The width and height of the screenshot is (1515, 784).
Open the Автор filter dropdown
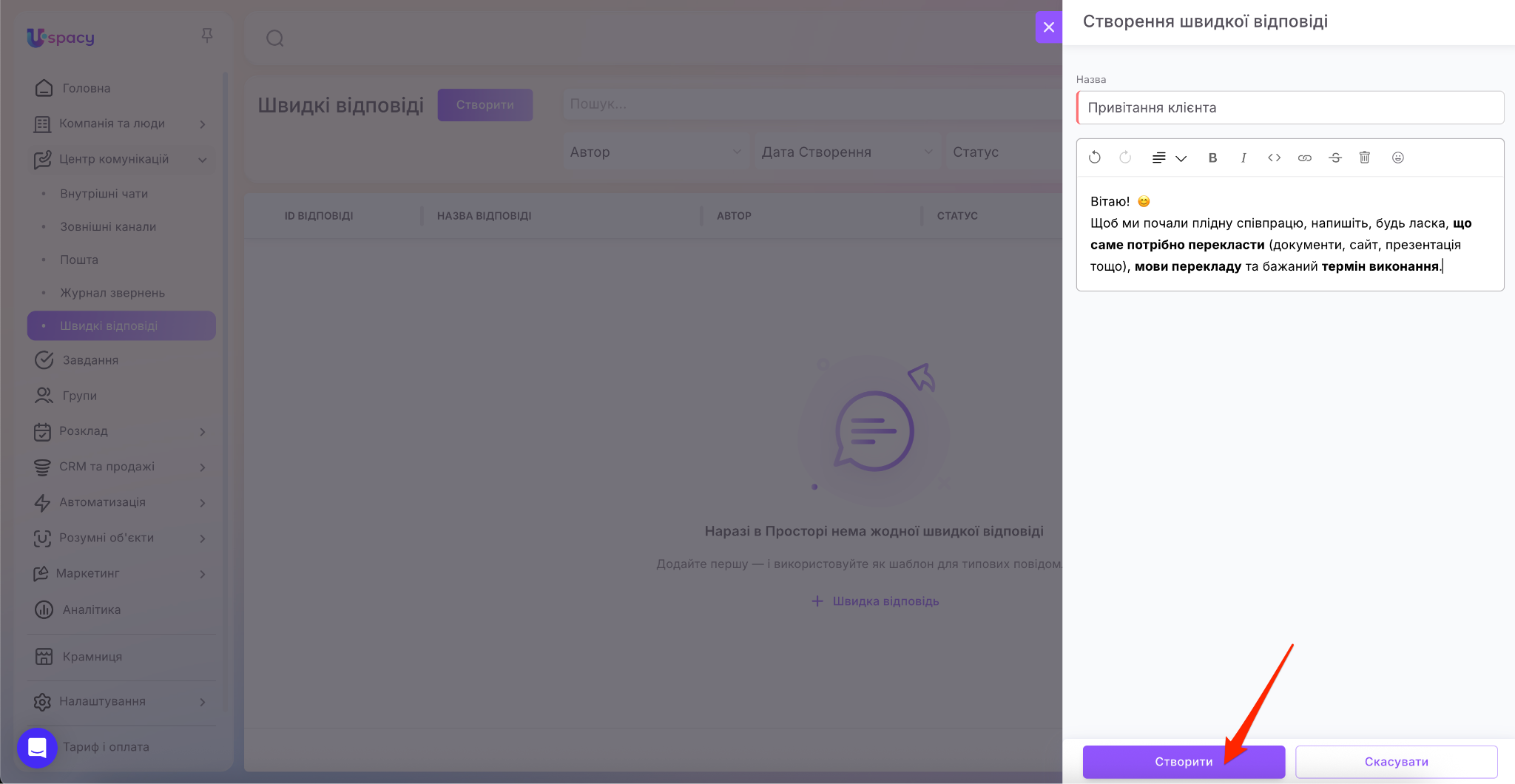point(655,152)
